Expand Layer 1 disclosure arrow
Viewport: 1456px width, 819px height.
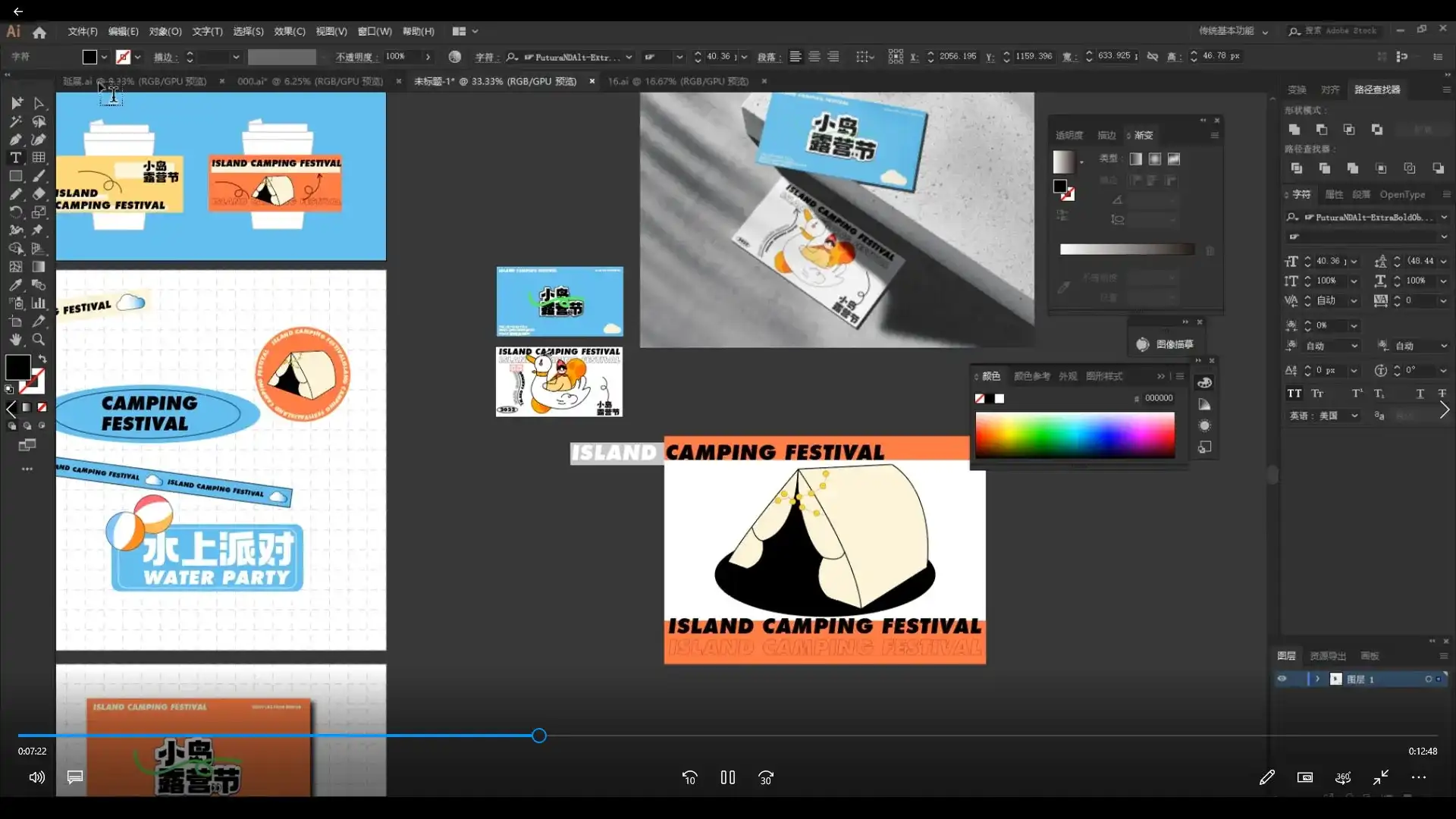pos(1317,679)
